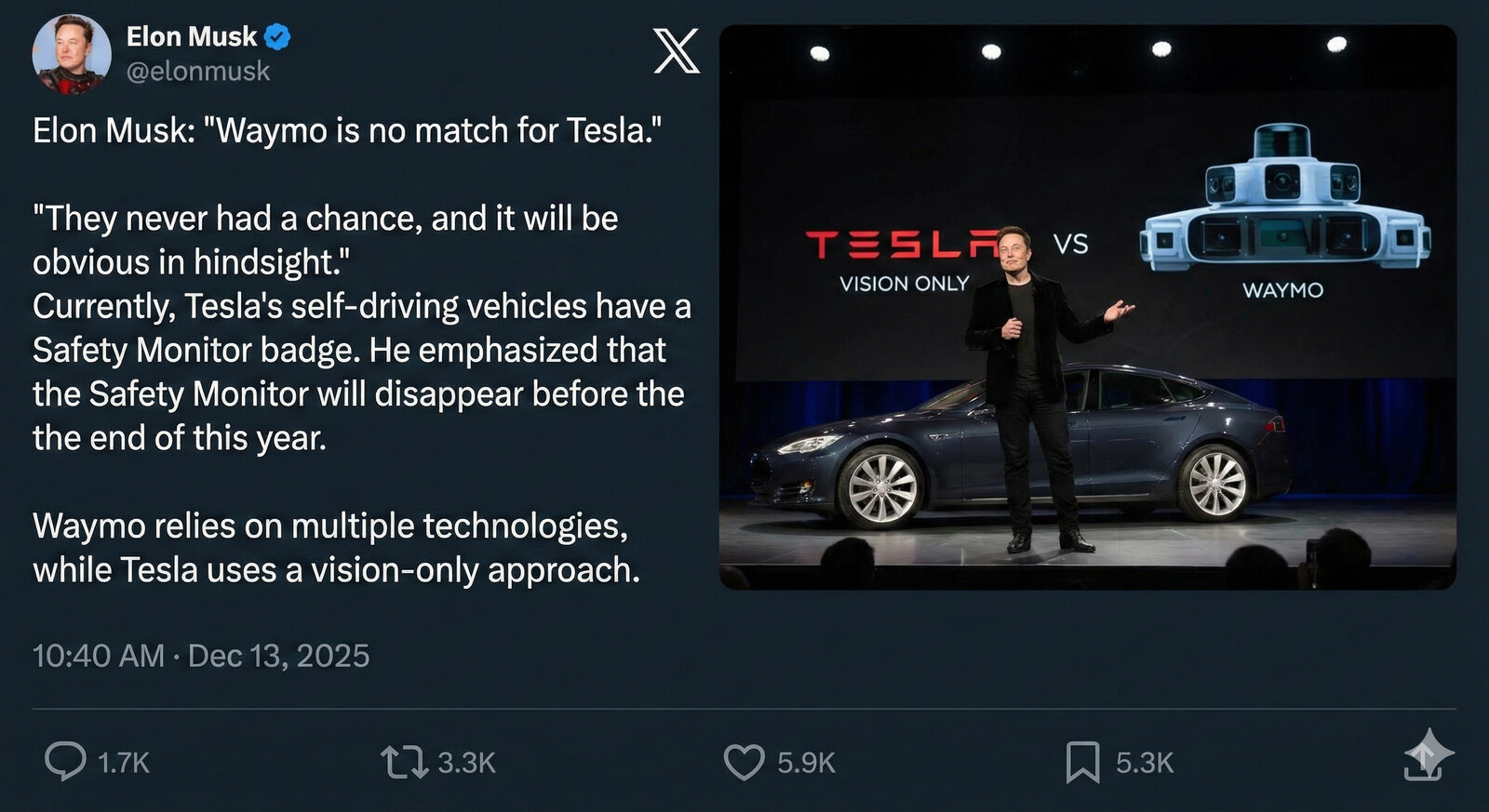The height and width of the screenshot is (812, 1489).
Task: Click the red Tesla logo in the photo
Action: pyautogui.click(x=899, y=245)
